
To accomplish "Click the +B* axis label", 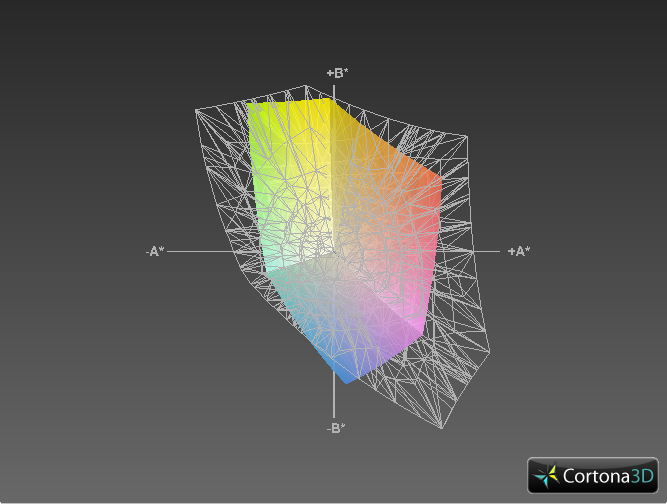I will click(337, 73).
